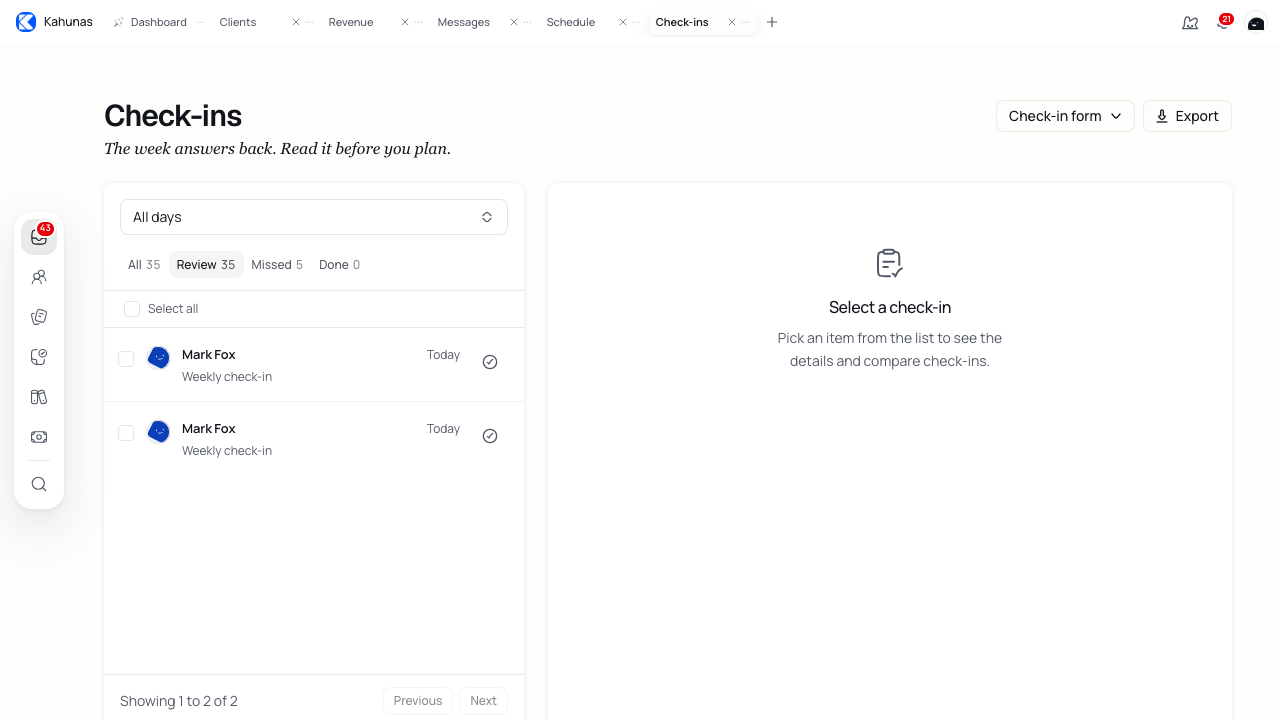Tick the Select all checkbox
The height and width of the screenshot is (720, 1280).
[x=132, y=309]
